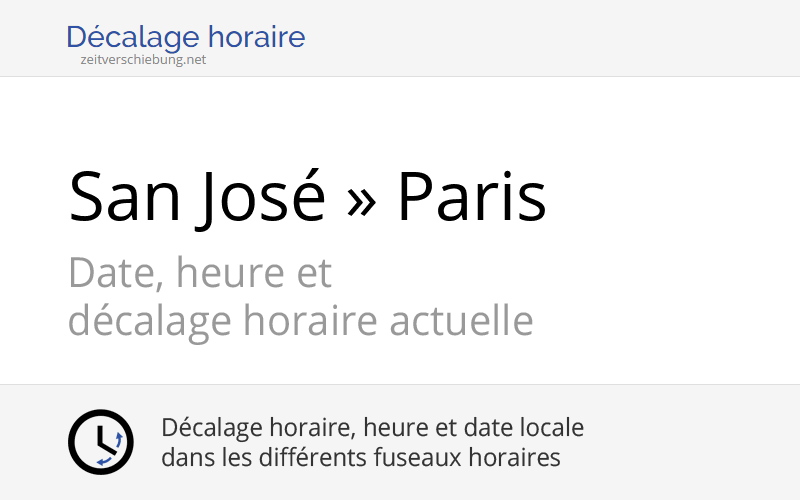Click Paris in the main heading

471,196
